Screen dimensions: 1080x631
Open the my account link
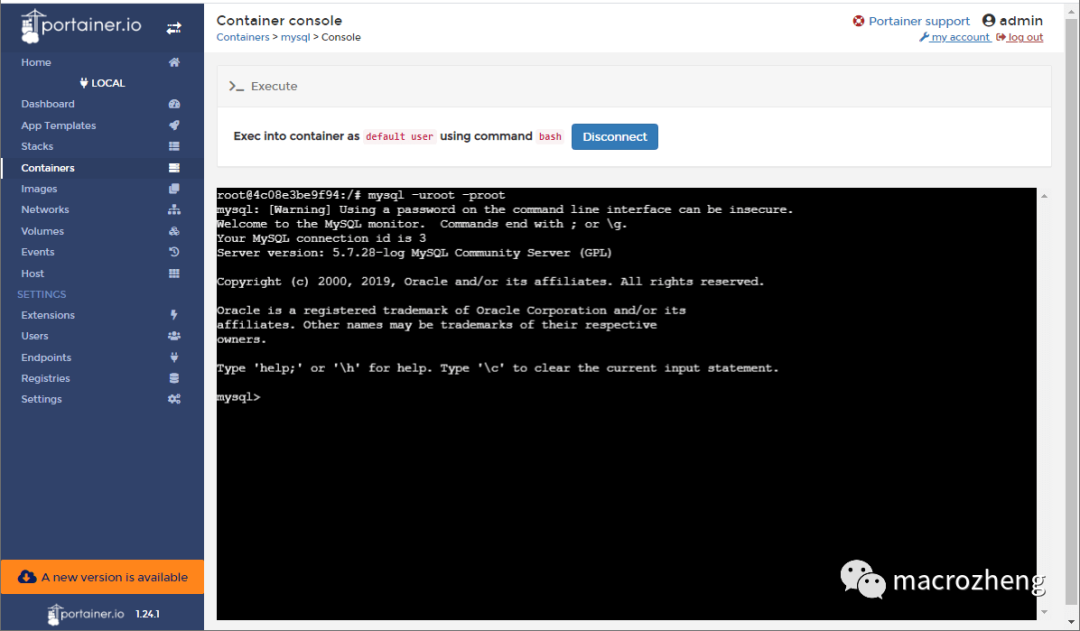coord(960,37)
